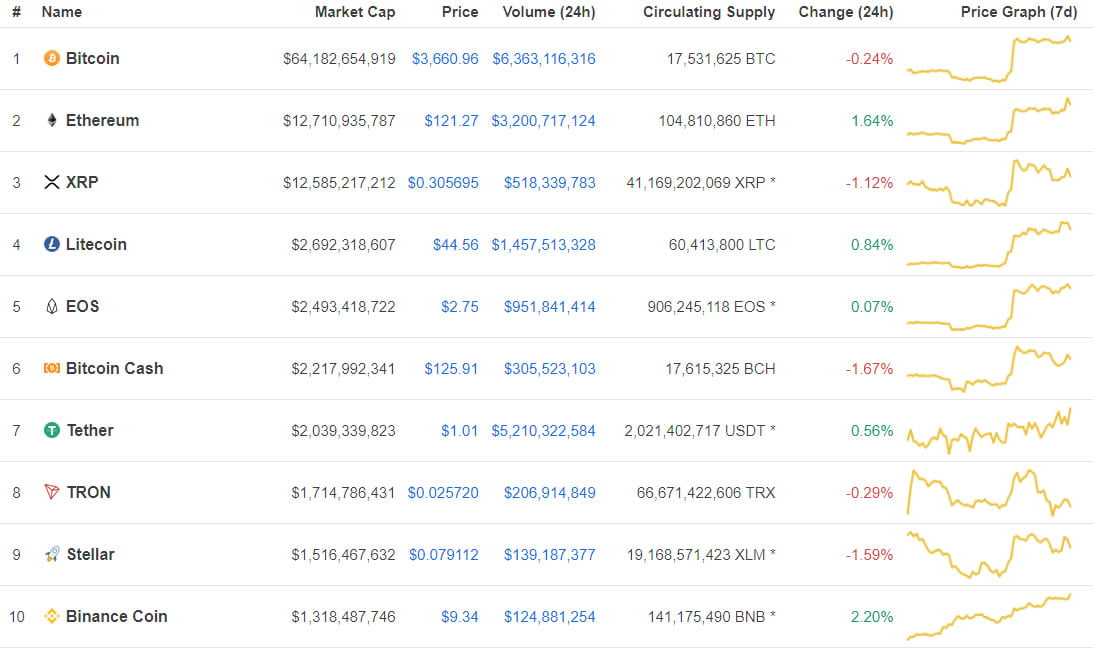Open Bitcoin 7-day price graph

click(x=989, y=59)
